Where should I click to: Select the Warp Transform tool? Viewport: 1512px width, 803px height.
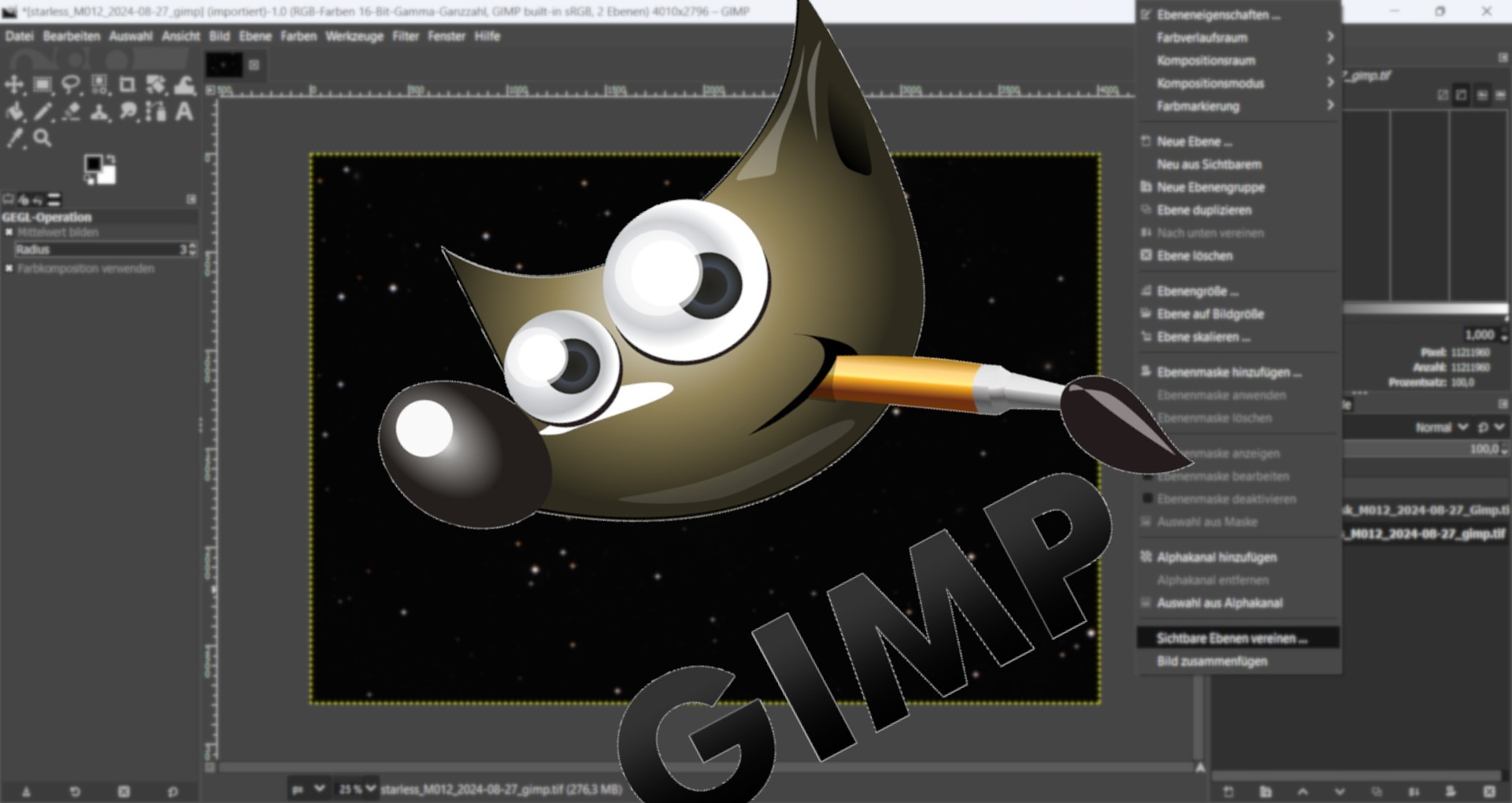pyautogui.click(x=184, y=85)
